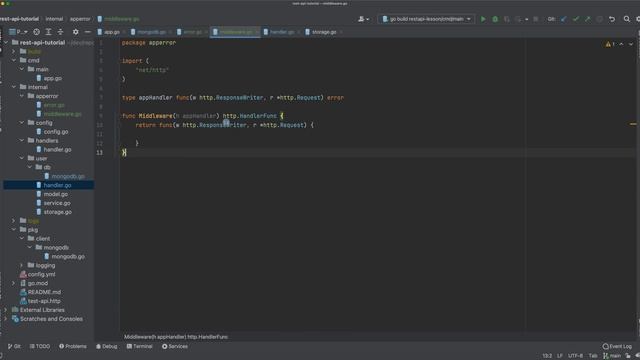Rollback changes with the undo arrow icon
Screen dimensions: 640x360
(612, 19)
